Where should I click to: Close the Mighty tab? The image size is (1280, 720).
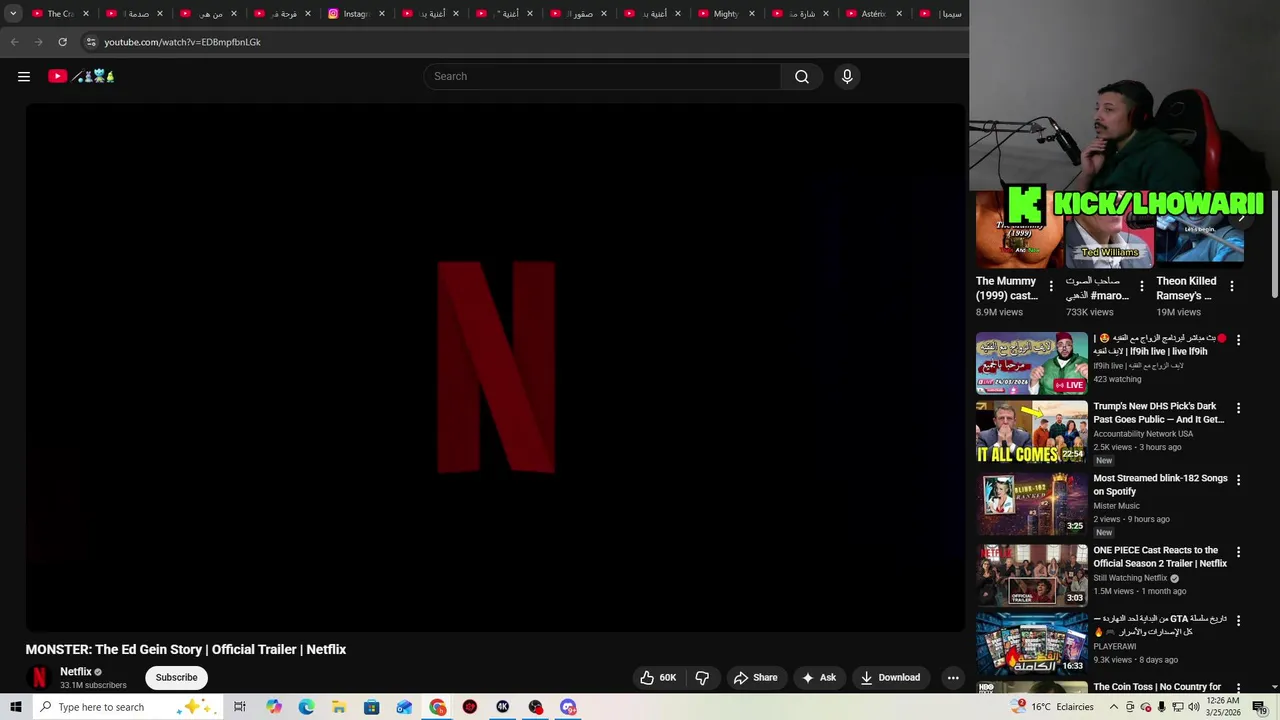pyautogui.click(x=752, y=14)
